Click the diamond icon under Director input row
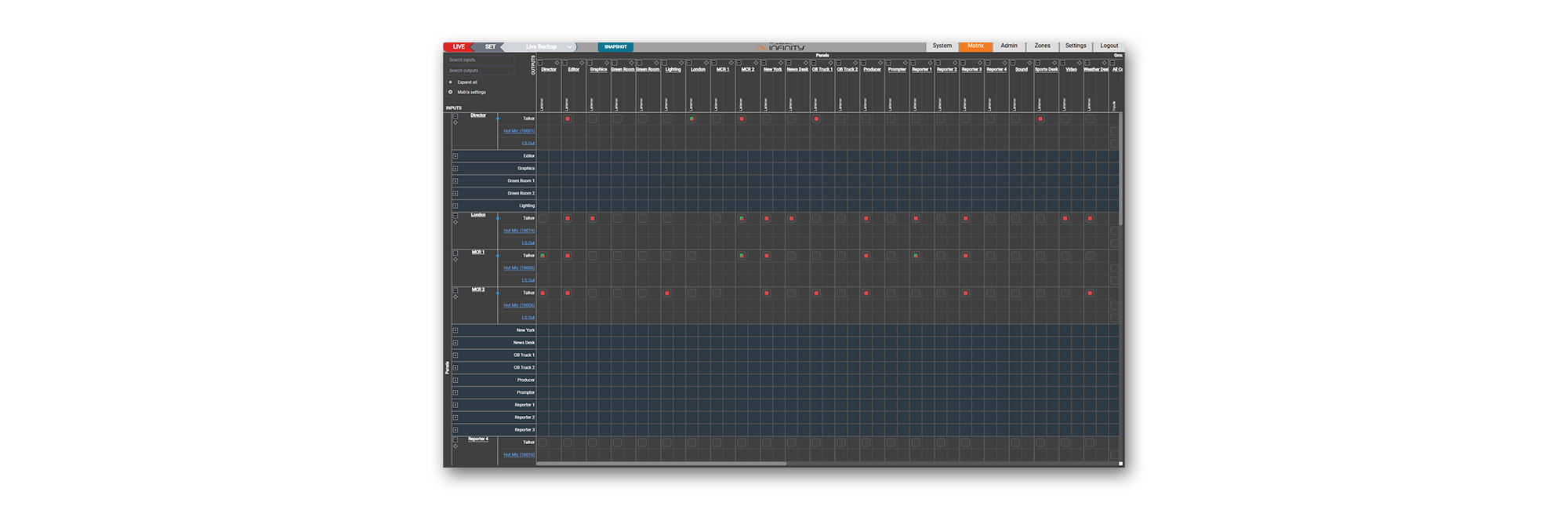 (456, 122)
